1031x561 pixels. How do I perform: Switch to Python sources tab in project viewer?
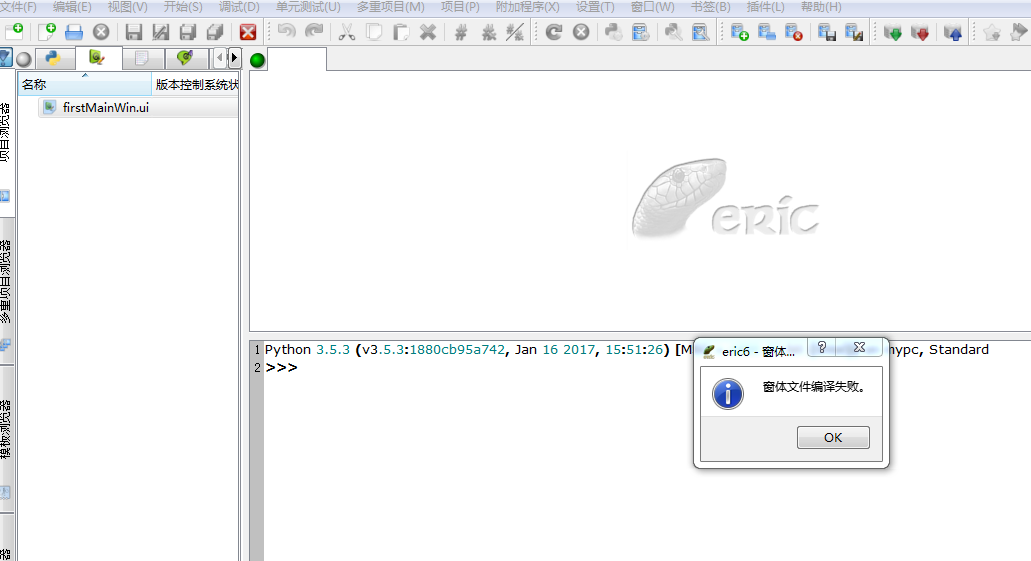coord(53,59)
